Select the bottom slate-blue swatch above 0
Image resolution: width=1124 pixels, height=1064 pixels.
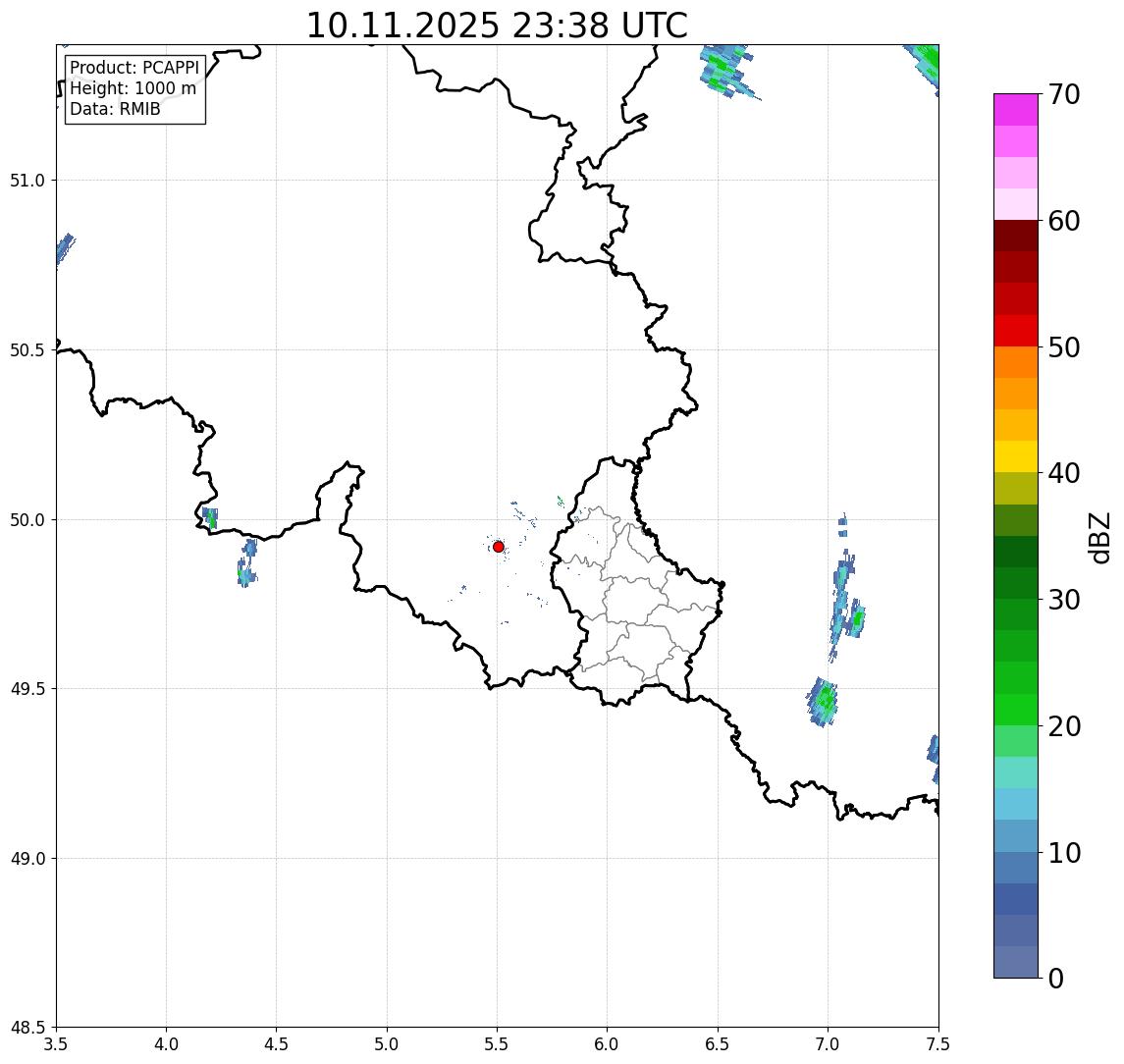pos(1016,962)
